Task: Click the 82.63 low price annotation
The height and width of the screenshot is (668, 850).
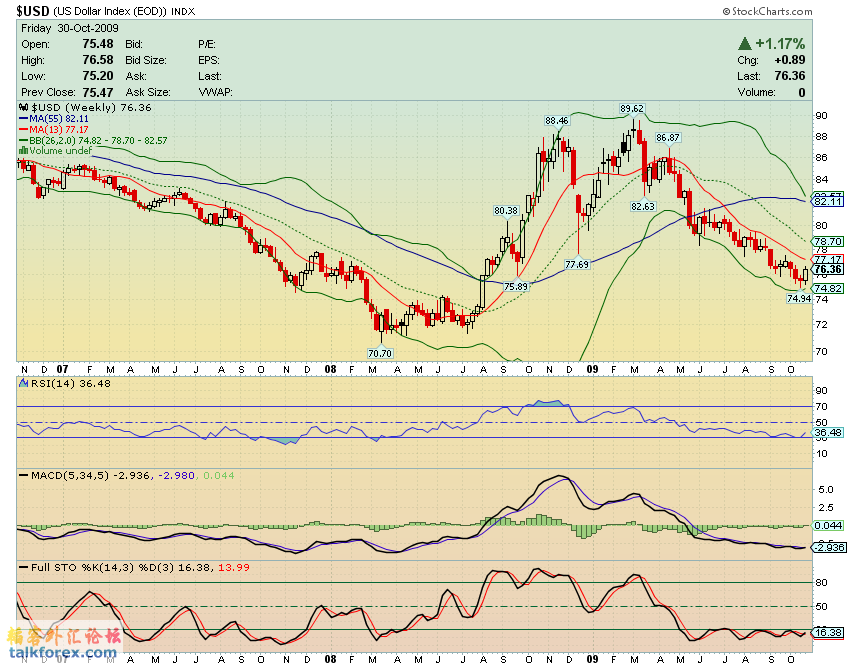Action: 643,207
